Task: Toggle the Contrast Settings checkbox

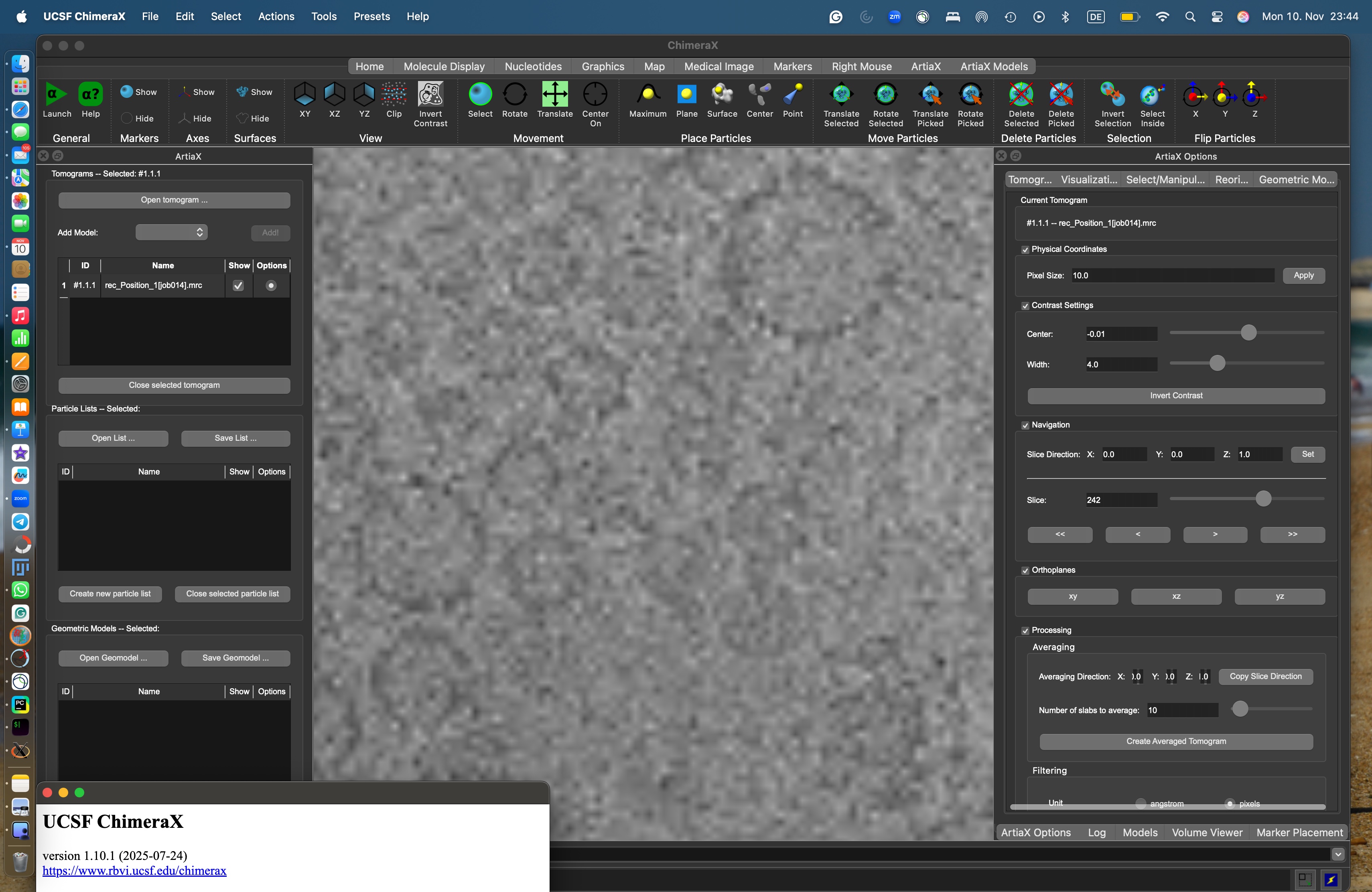Action: click(x=1025, y=306)
